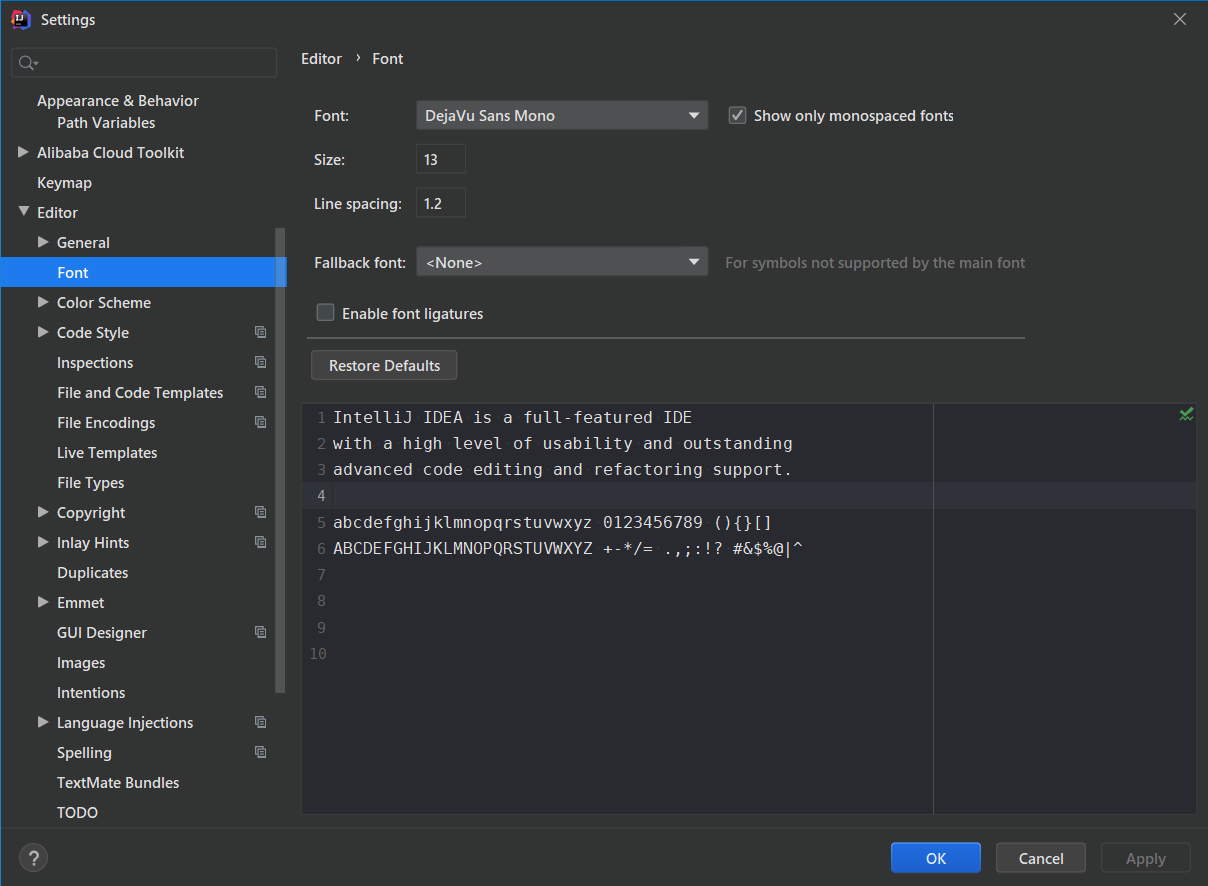Viewport: 1208px width, 886px height.
Task: Click line number 4 in preview gutter
Action: (321, 496)
